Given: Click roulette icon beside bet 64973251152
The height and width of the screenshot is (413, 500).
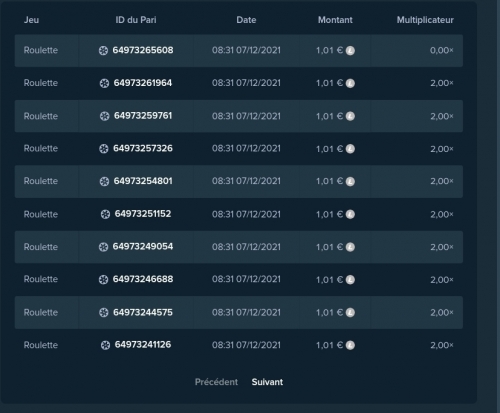Looking at the screenshot, I should [105, 214].
